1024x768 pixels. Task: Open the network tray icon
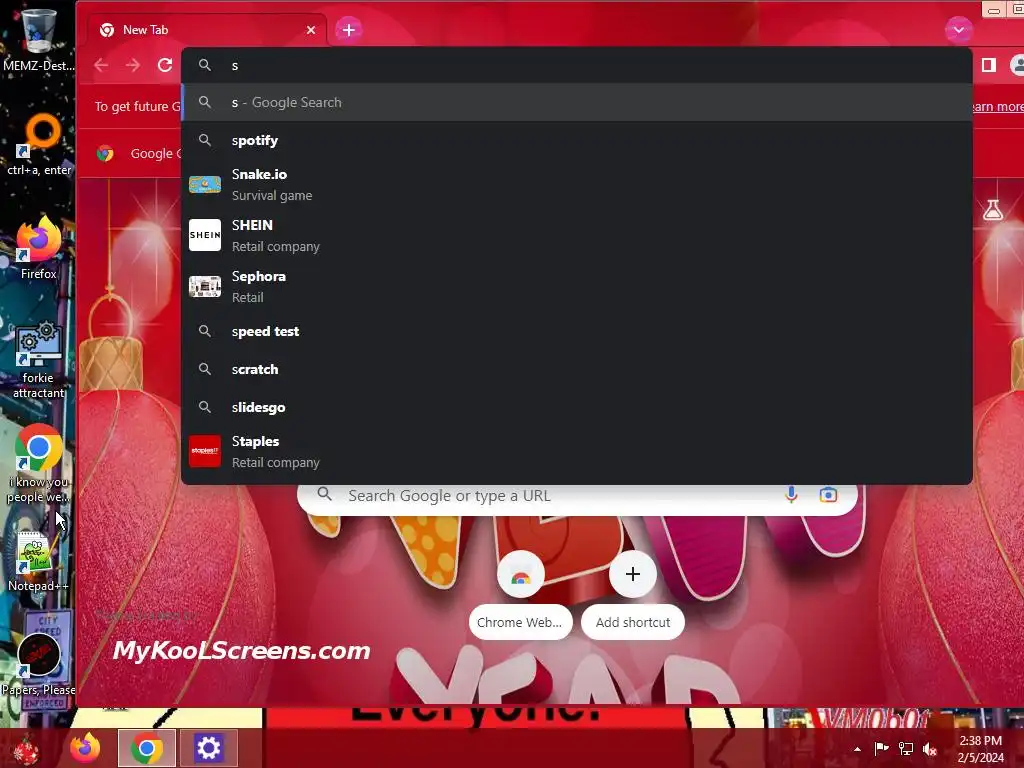click(x=906, y=748)
